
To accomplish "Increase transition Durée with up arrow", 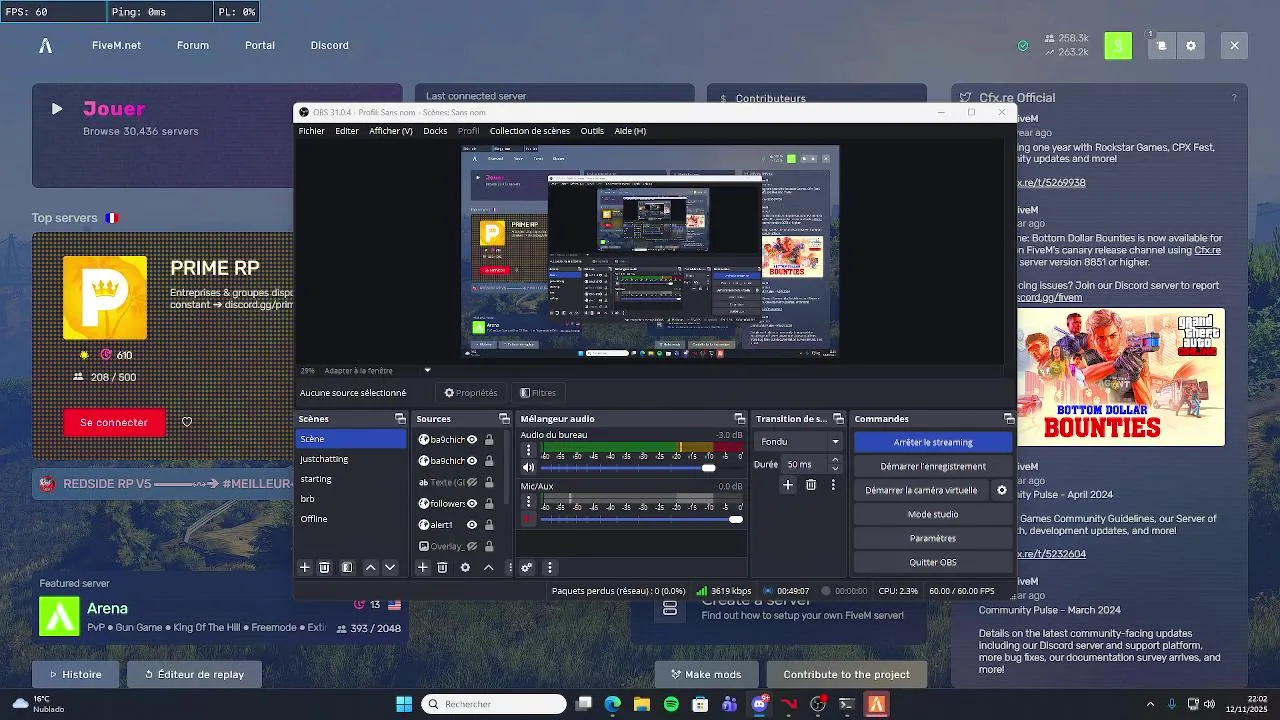I will (x=835, y=460).
